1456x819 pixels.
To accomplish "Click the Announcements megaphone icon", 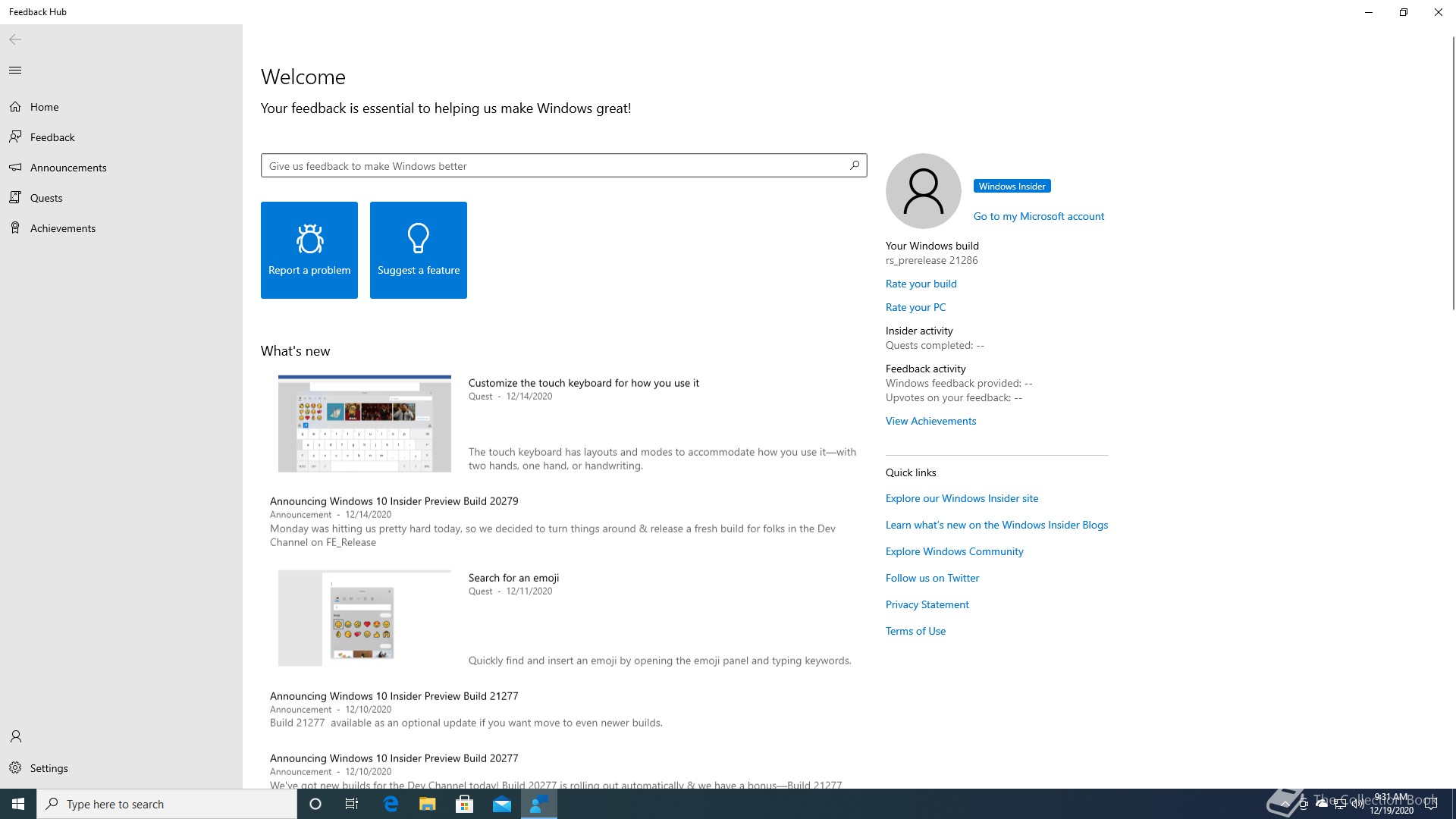I will pos(15,167).
